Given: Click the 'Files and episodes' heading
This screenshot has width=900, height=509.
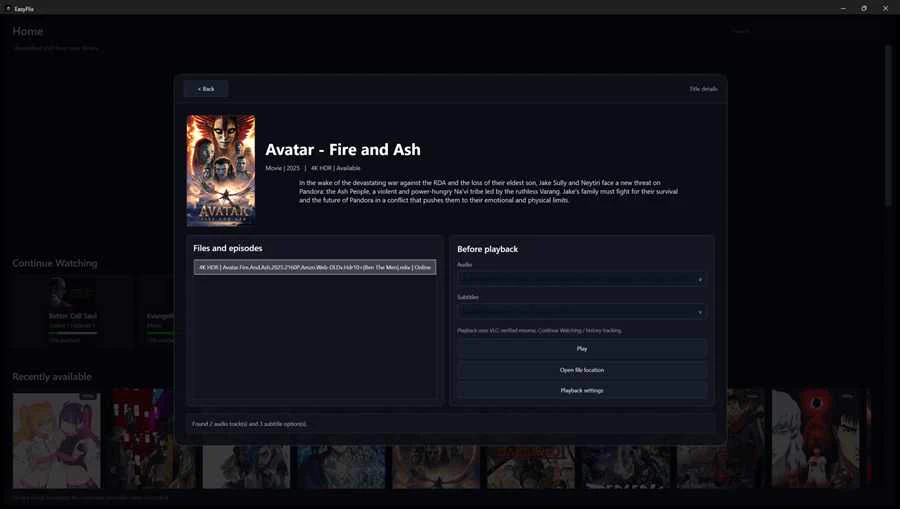Looking at the screenshot, I should tap(228, 248).
